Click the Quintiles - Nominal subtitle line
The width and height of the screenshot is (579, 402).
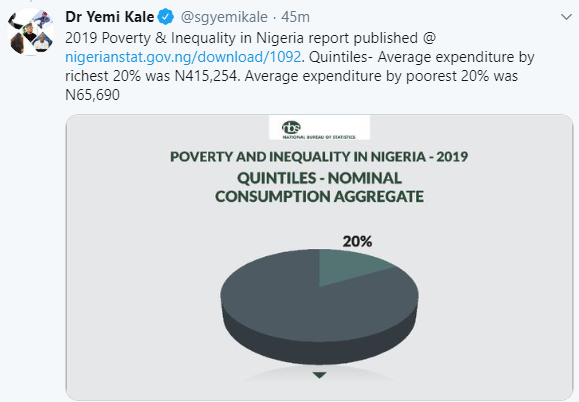pyautogui.click(x=319, y=178)
